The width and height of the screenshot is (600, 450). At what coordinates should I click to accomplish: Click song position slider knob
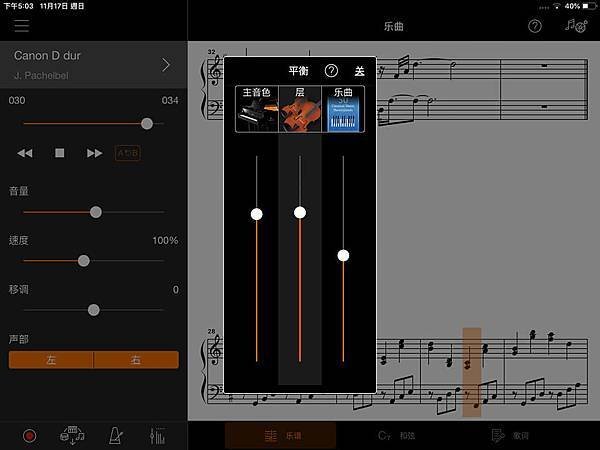147,124
